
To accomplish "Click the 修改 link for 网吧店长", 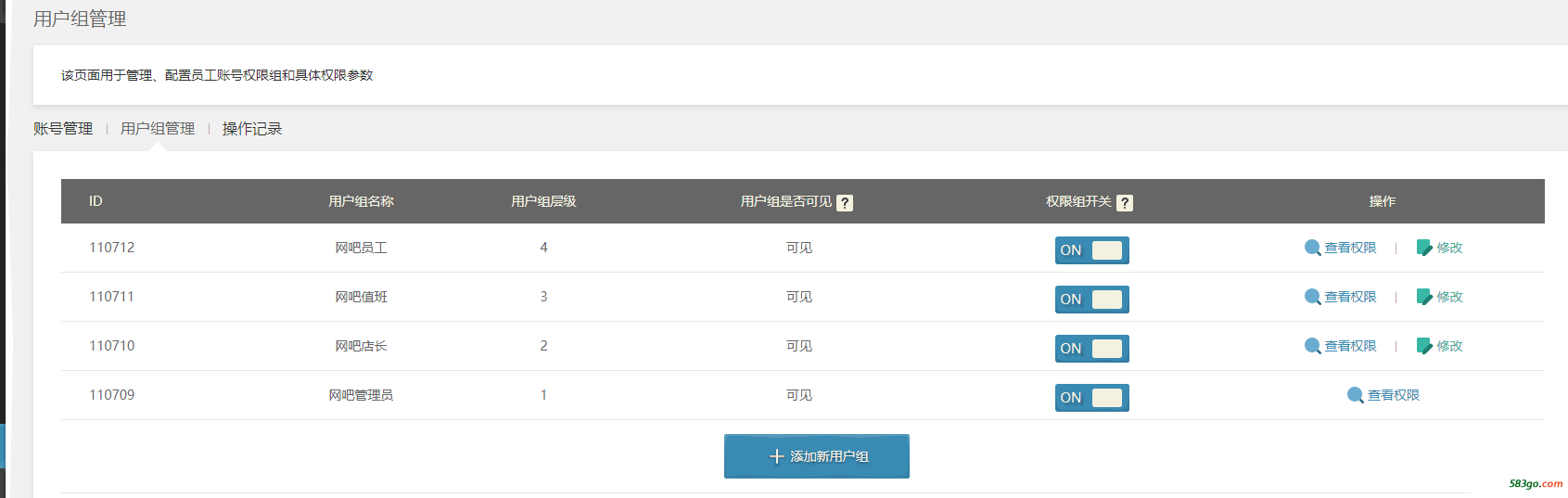I will click(1449, 346).
